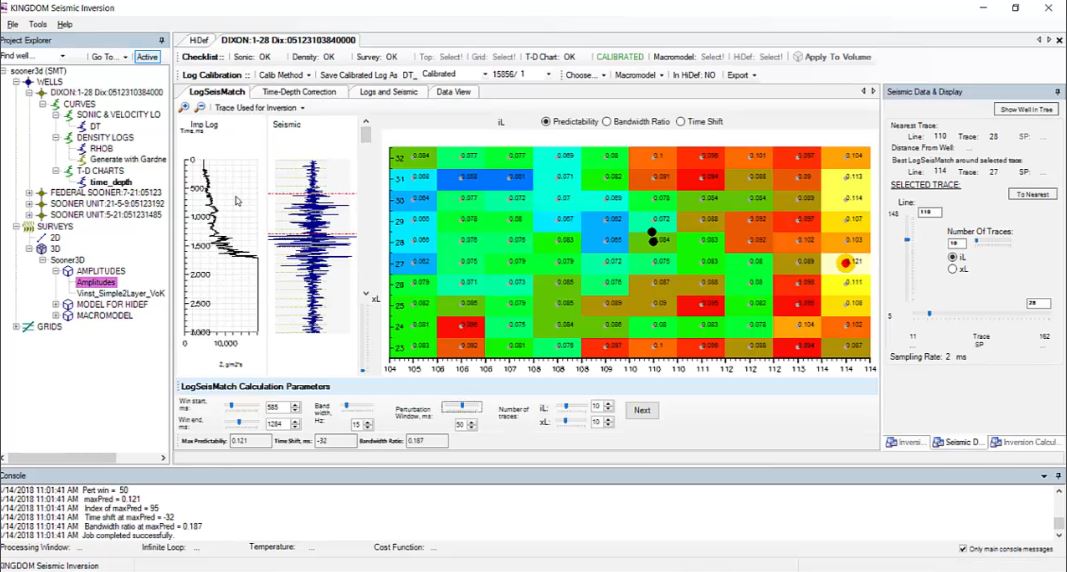
Task: Pin the Project Explorer panel
Action: pyautogui.click(x=162, y=40)
